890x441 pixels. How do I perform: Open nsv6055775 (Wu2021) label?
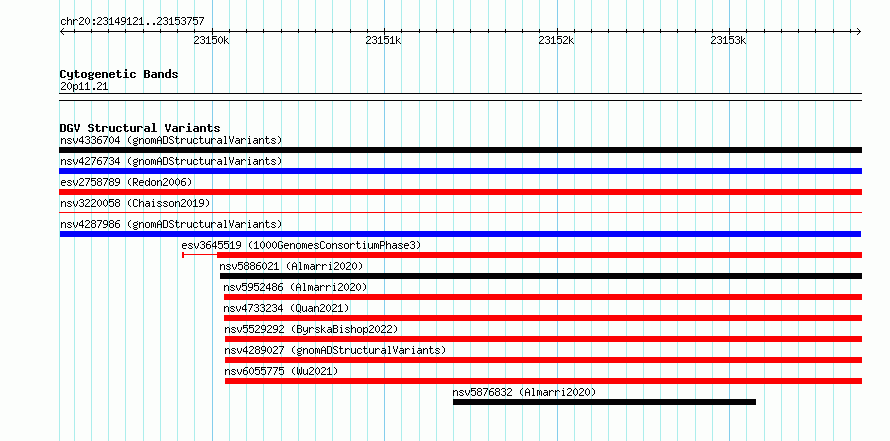[x=282, y=371]
